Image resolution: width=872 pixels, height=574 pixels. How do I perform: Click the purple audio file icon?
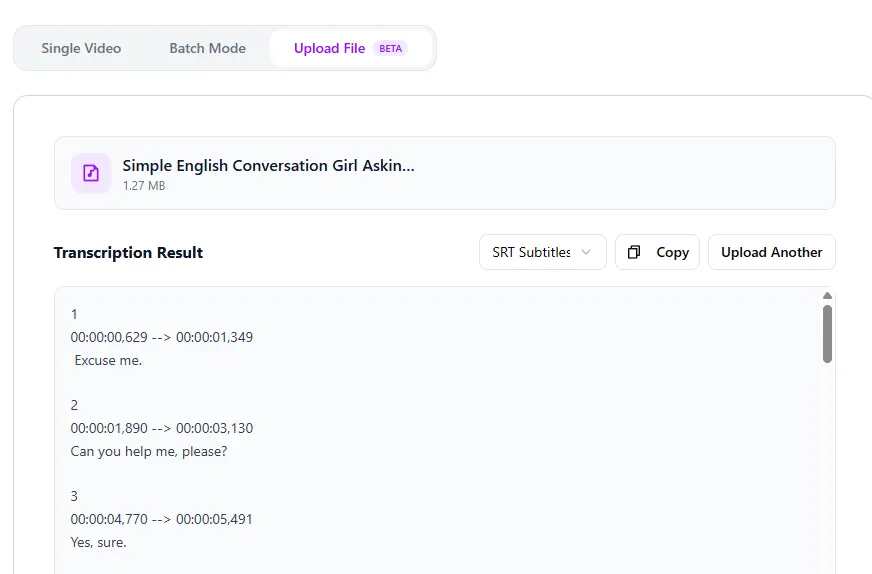91,173
